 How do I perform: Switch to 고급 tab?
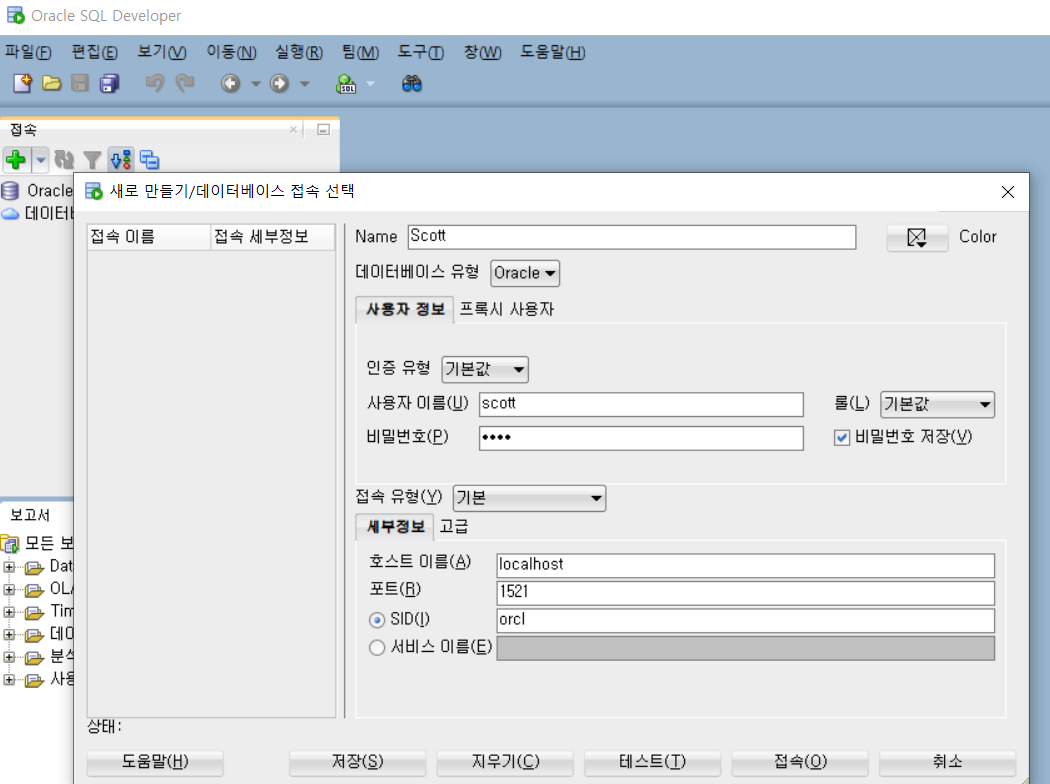(x=453, y=527)
